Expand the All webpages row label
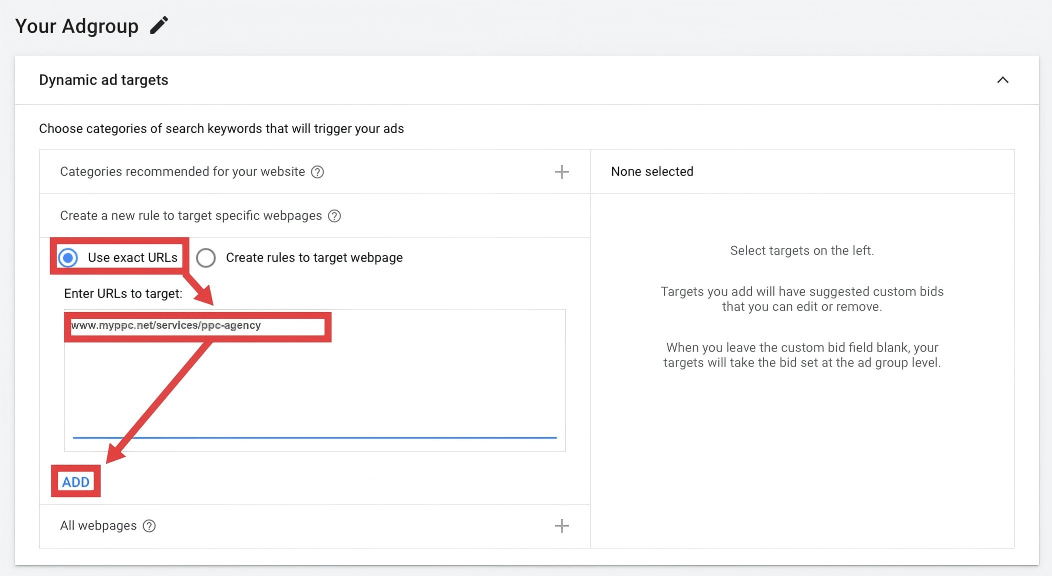The image size is (1052, 576). click(98, 526)
